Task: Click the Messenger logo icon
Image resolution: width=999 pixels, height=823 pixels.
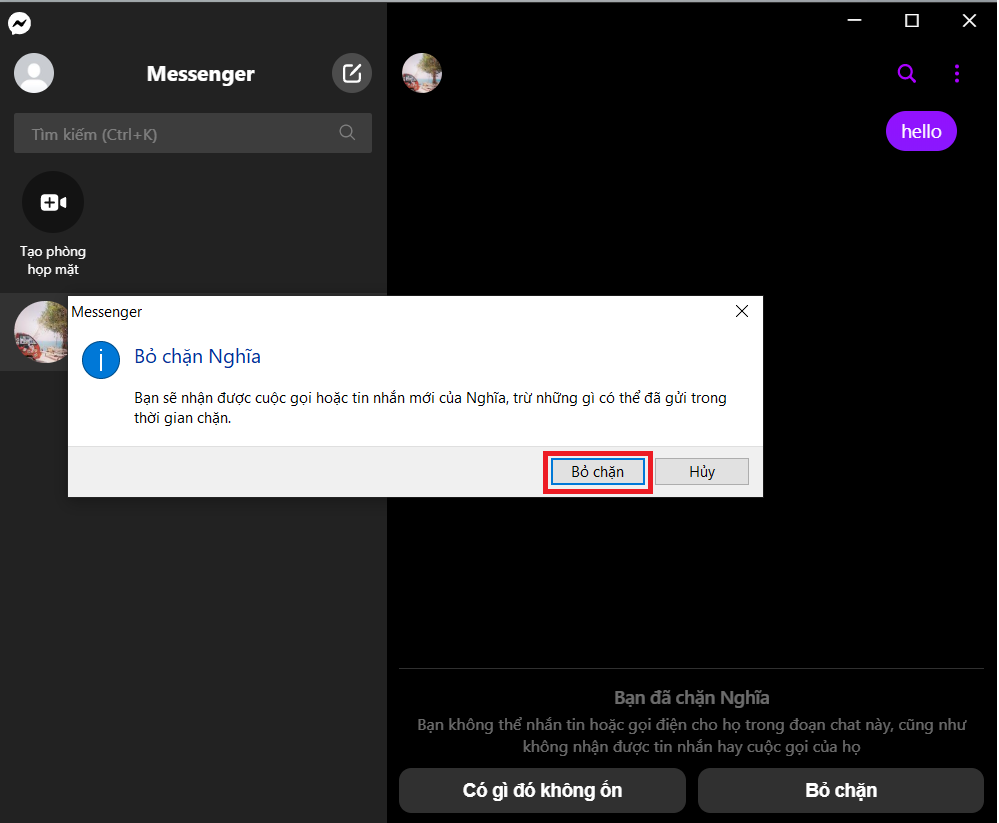Action: coord(20,22)
